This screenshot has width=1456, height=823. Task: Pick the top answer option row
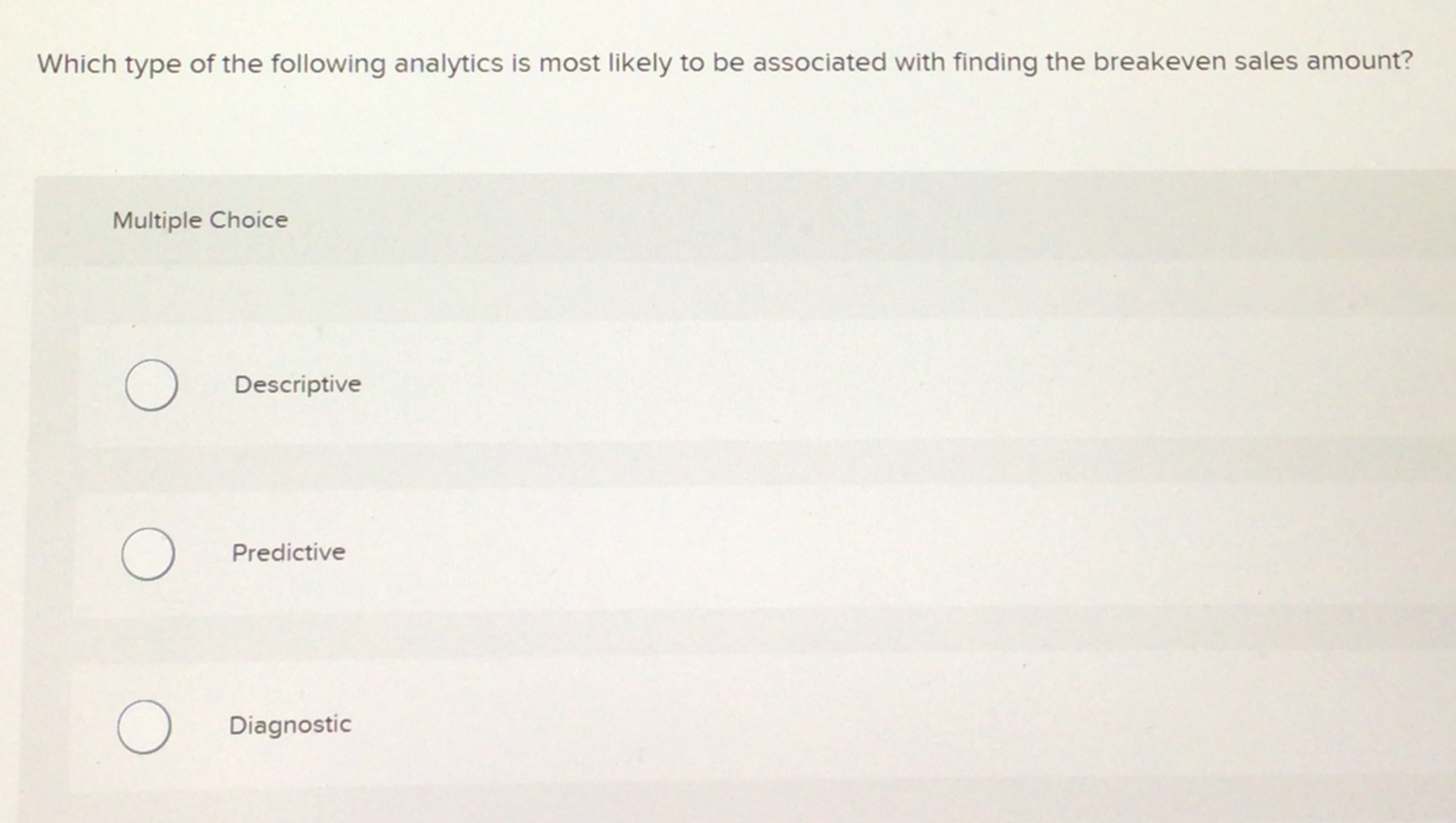570,386
